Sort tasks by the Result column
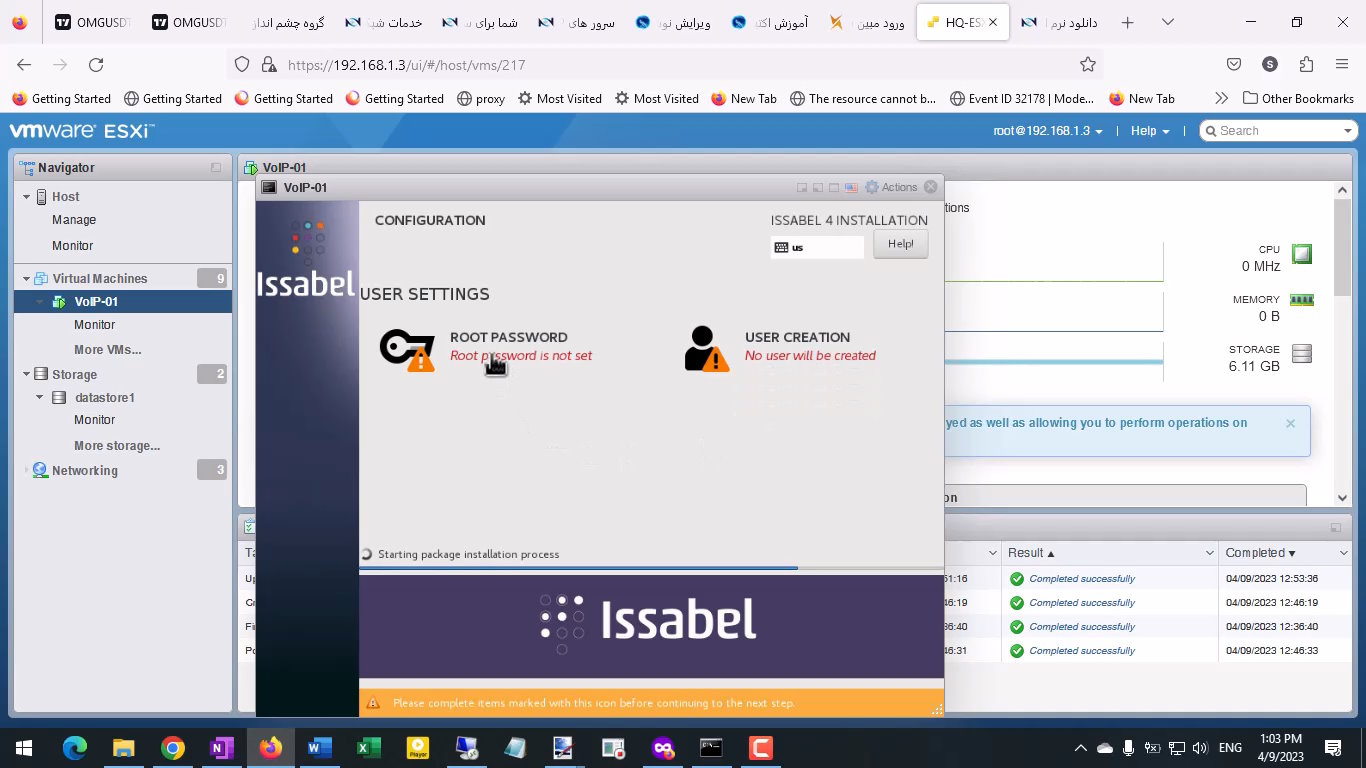The image size is (1366, 768). [1030, 553]
